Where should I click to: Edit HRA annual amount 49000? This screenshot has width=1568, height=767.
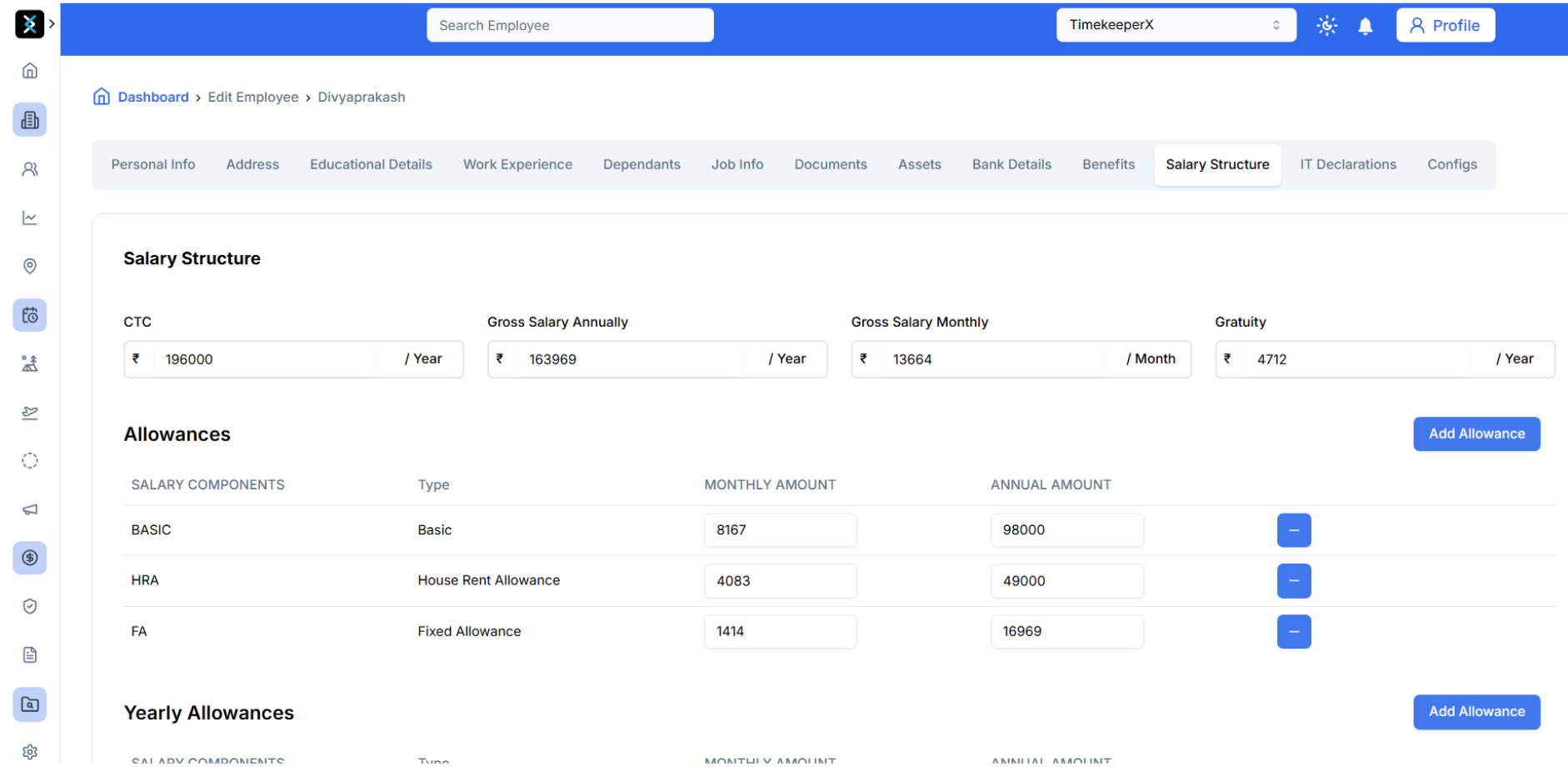click(x=1066, y=581)
